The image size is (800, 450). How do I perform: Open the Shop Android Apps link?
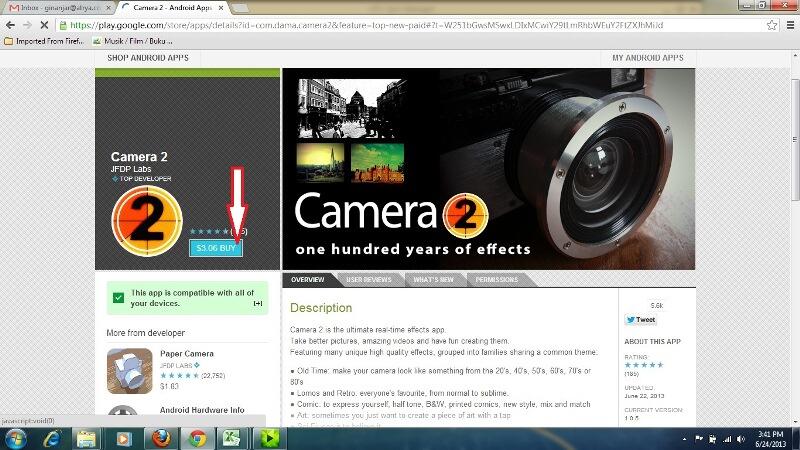(148, 58)
